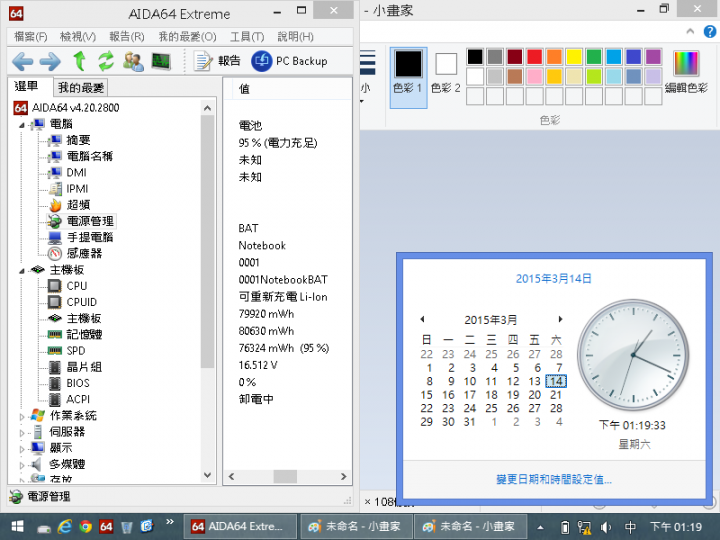Switch to the 我的最愛 tab
The image size is (720, 540).
coord(81,87)
